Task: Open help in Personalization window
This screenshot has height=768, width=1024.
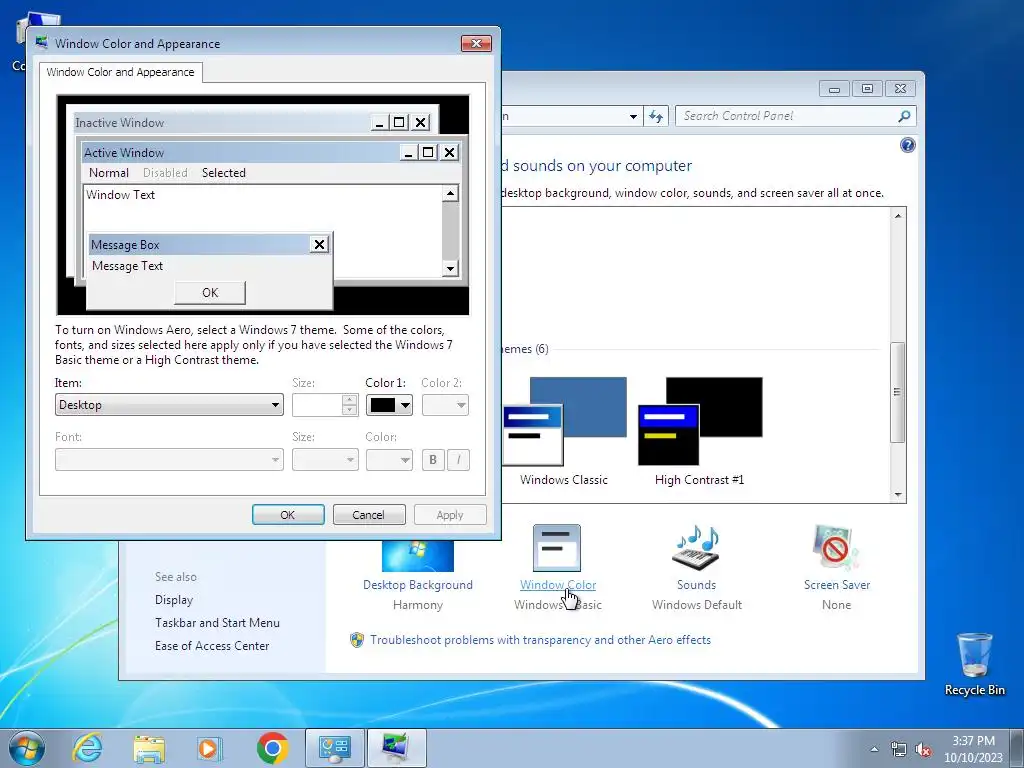Action: coord(907,145)
